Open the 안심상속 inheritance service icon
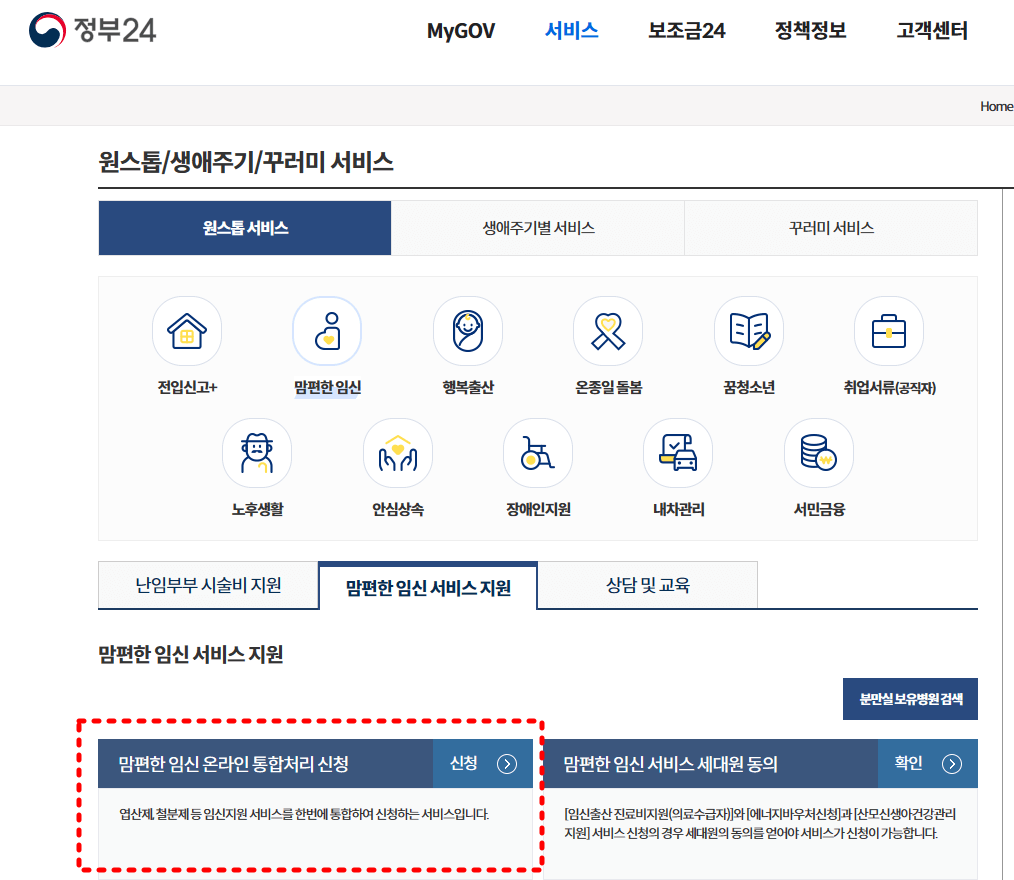 pos(397,452)
